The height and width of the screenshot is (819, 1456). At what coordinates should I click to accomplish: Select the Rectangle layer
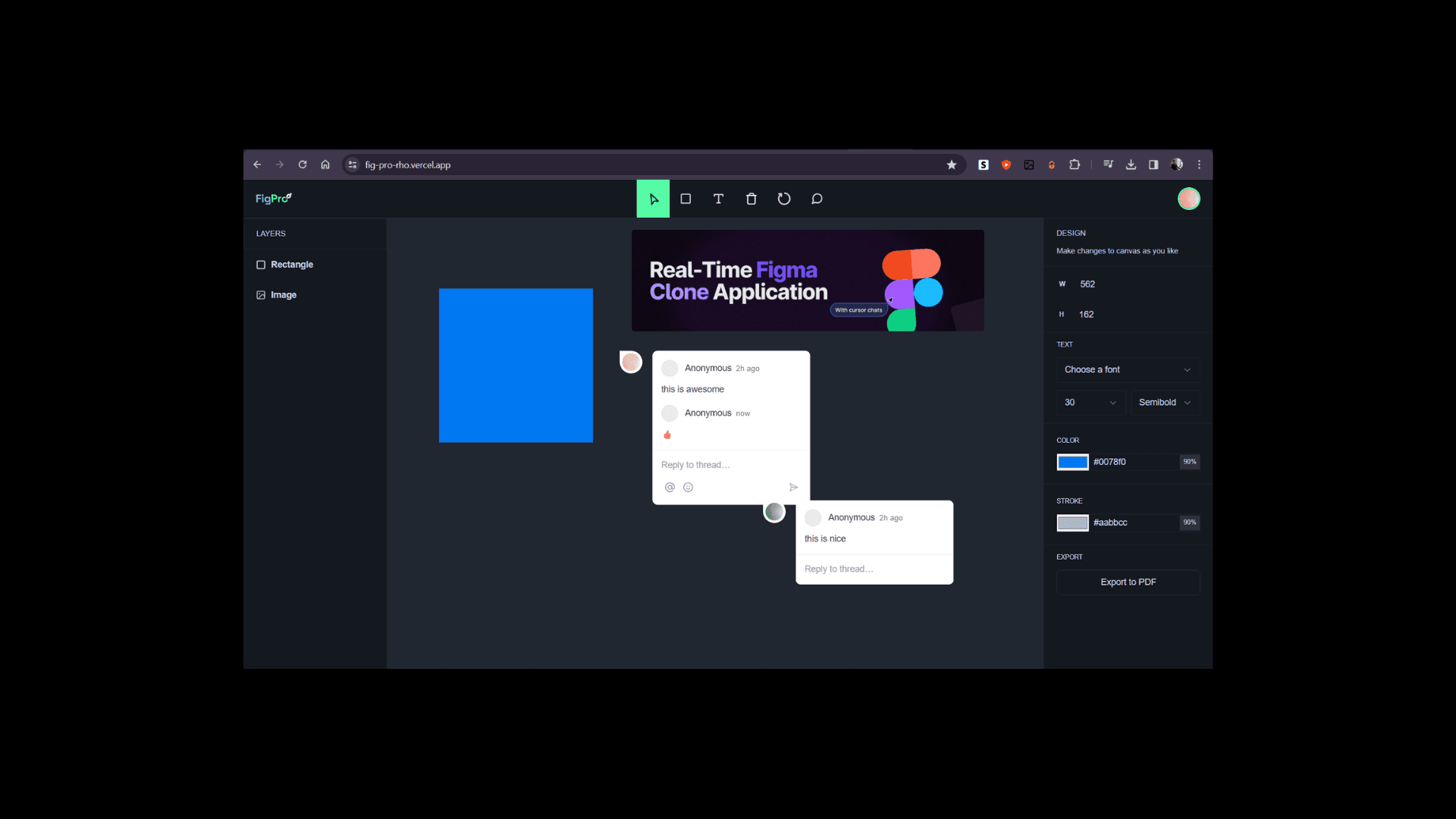click(x=292, y=265)
